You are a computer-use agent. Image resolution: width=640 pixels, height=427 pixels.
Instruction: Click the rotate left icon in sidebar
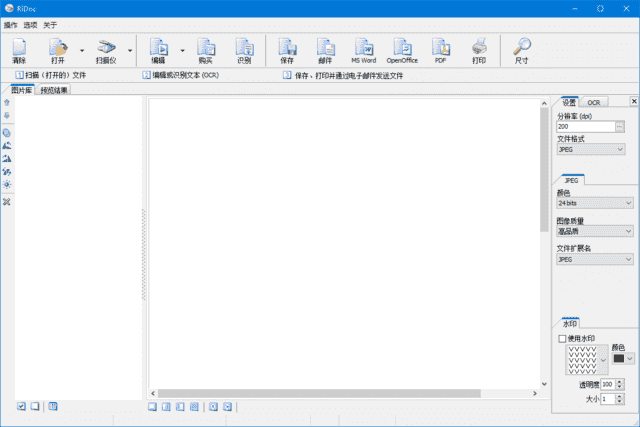pyautogui.click(x=7, y=146)
